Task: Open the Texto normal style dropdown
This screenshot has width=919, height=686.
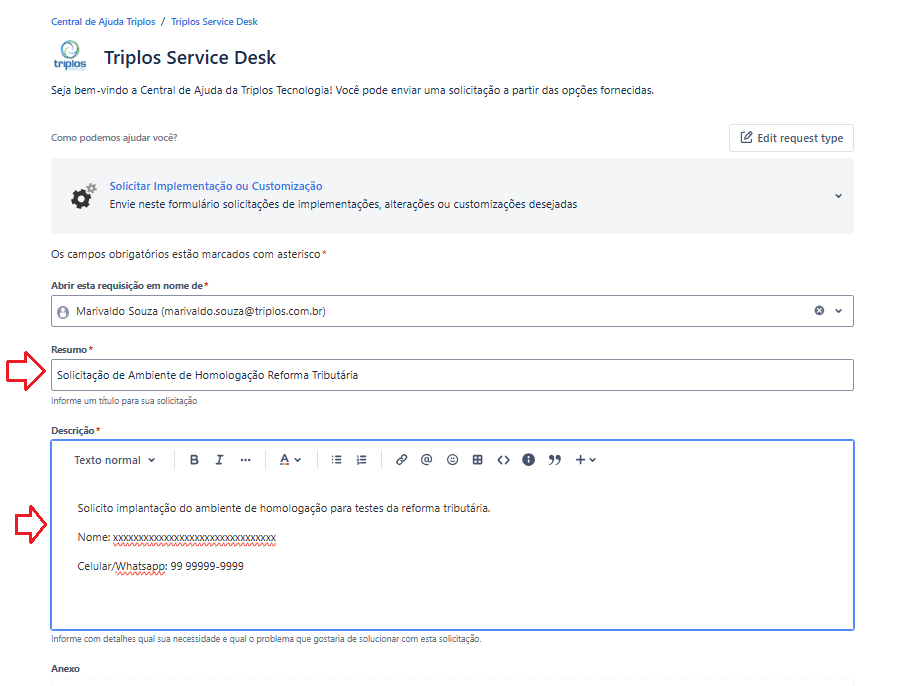Action: click(x=115, y=460)
